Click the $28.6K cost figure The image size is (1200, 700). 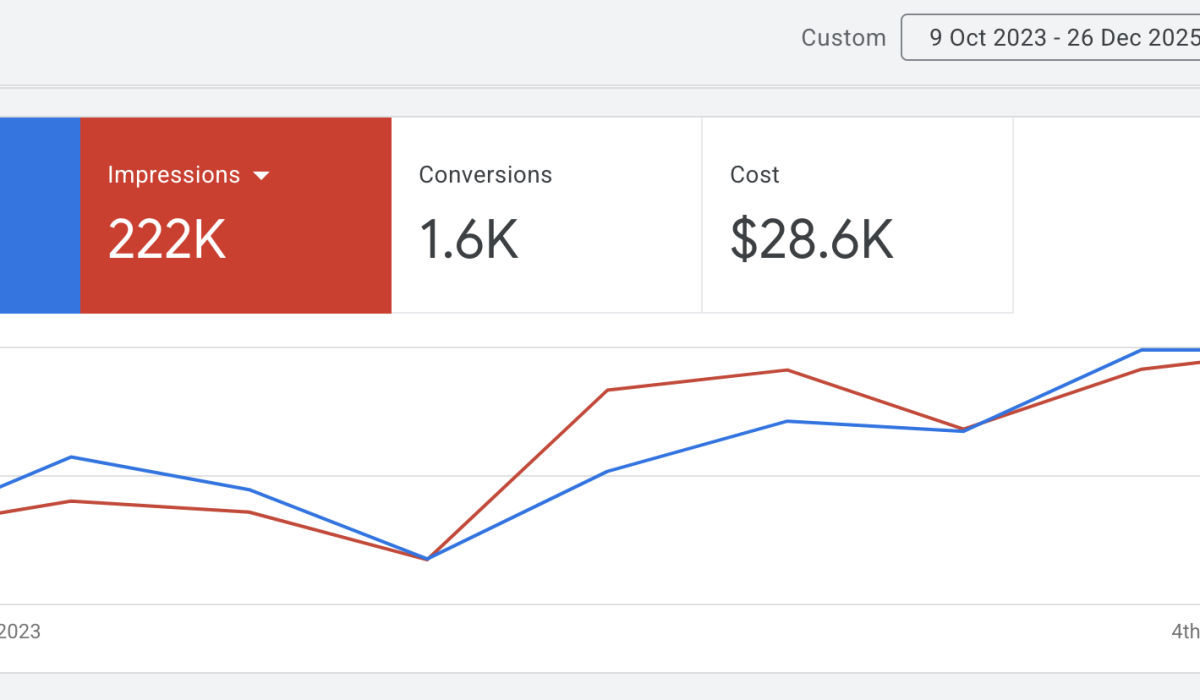tap(811, 238)
